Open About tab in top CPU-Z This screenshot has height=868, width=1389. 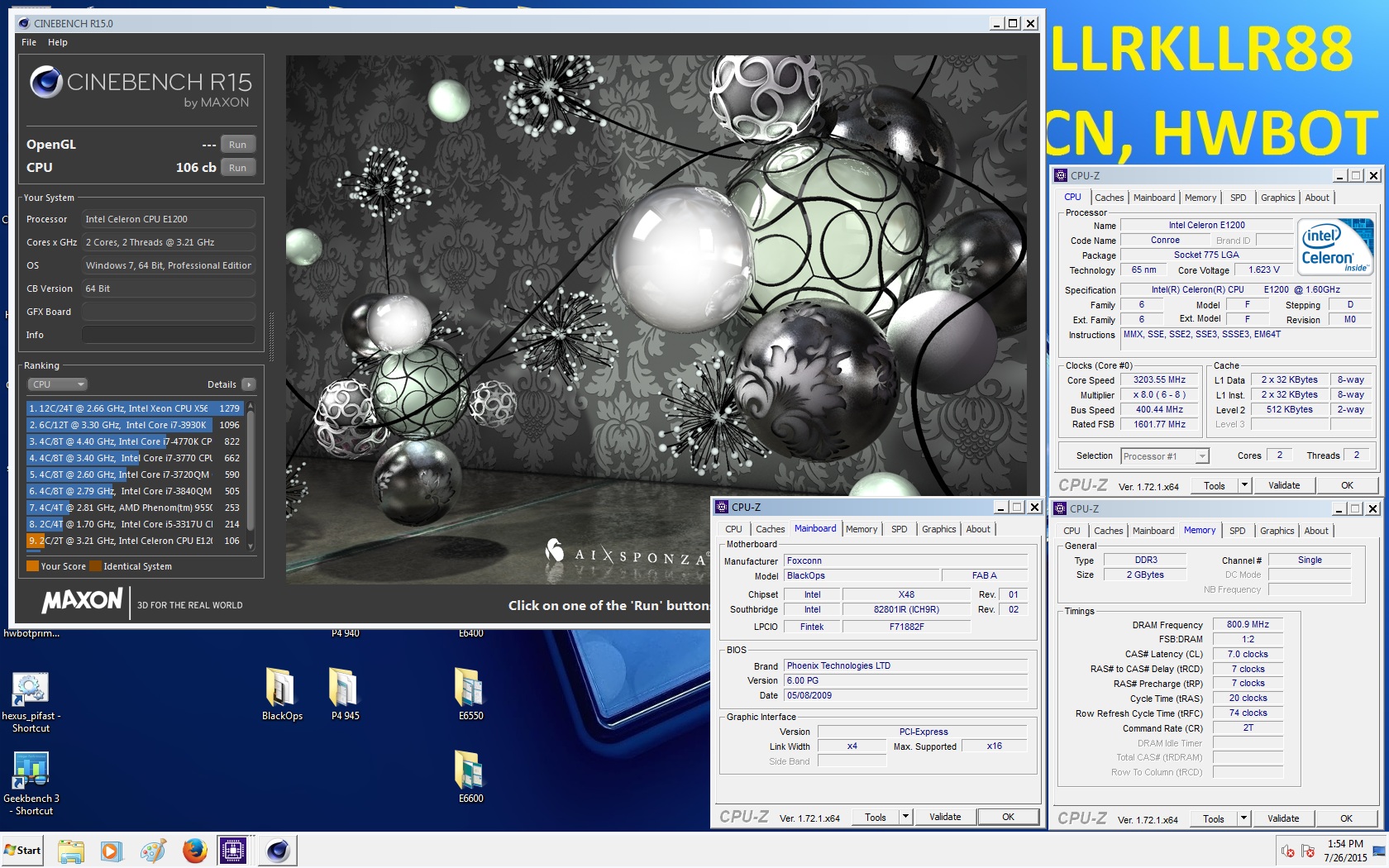(1317, 198)
